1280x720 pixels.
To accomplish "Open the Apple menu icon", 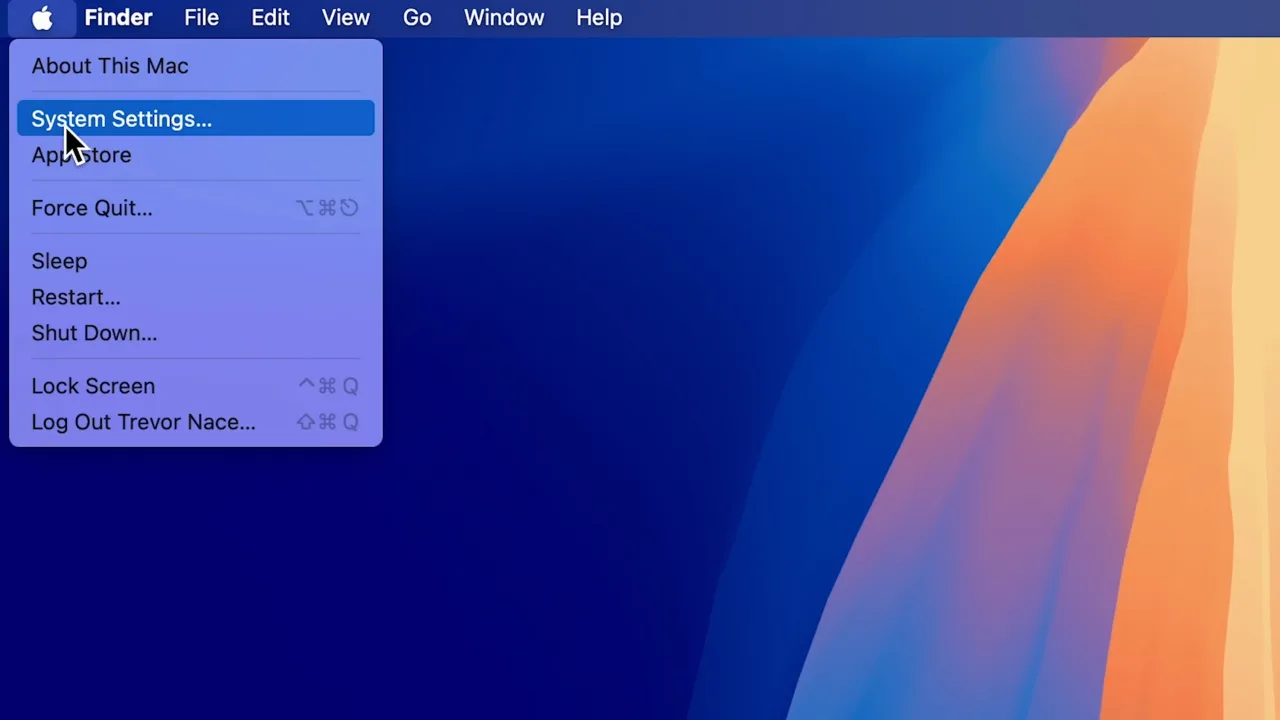I will point(41,17).
